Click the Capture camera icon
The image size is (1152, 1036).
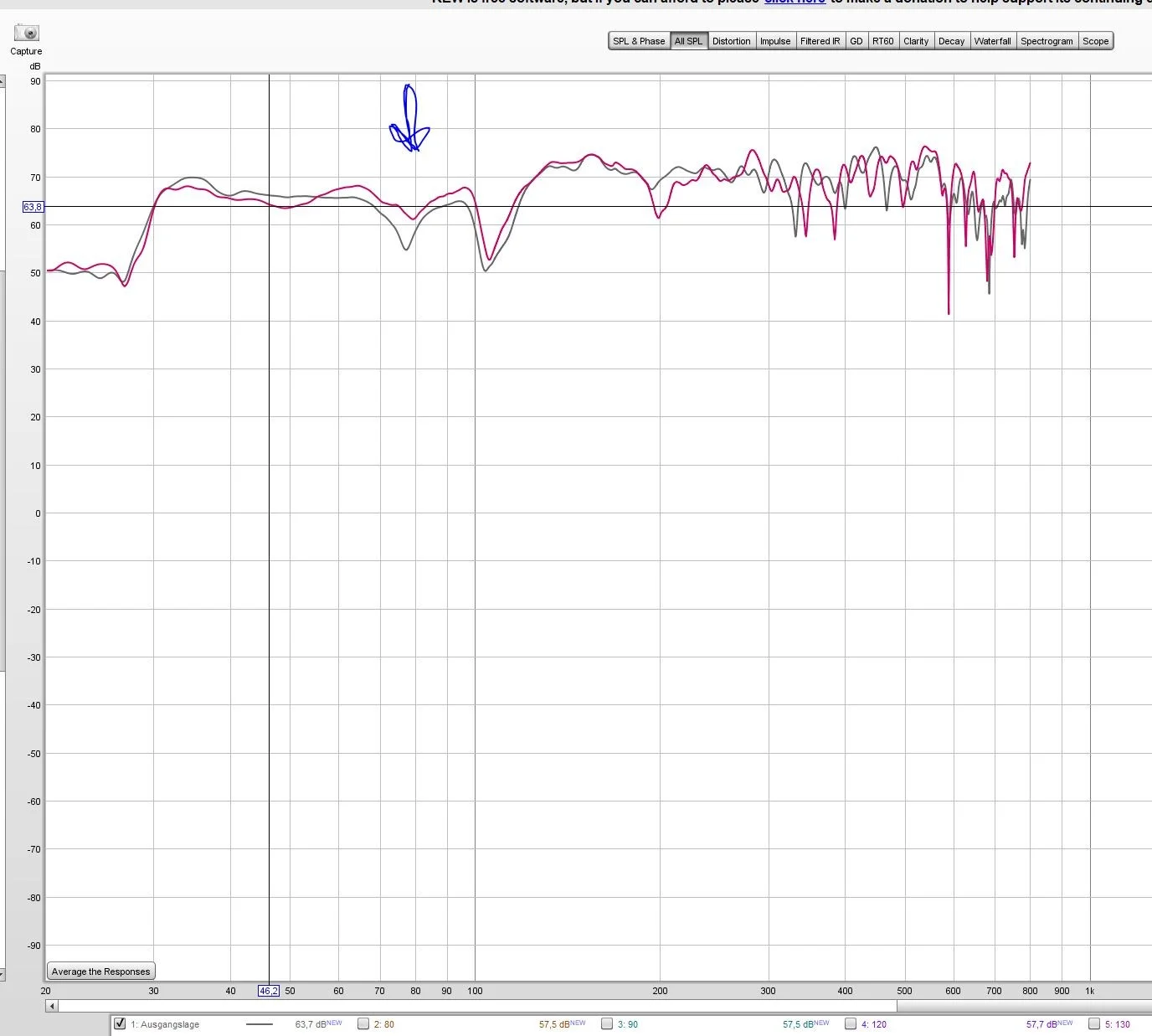click(27, 34)
